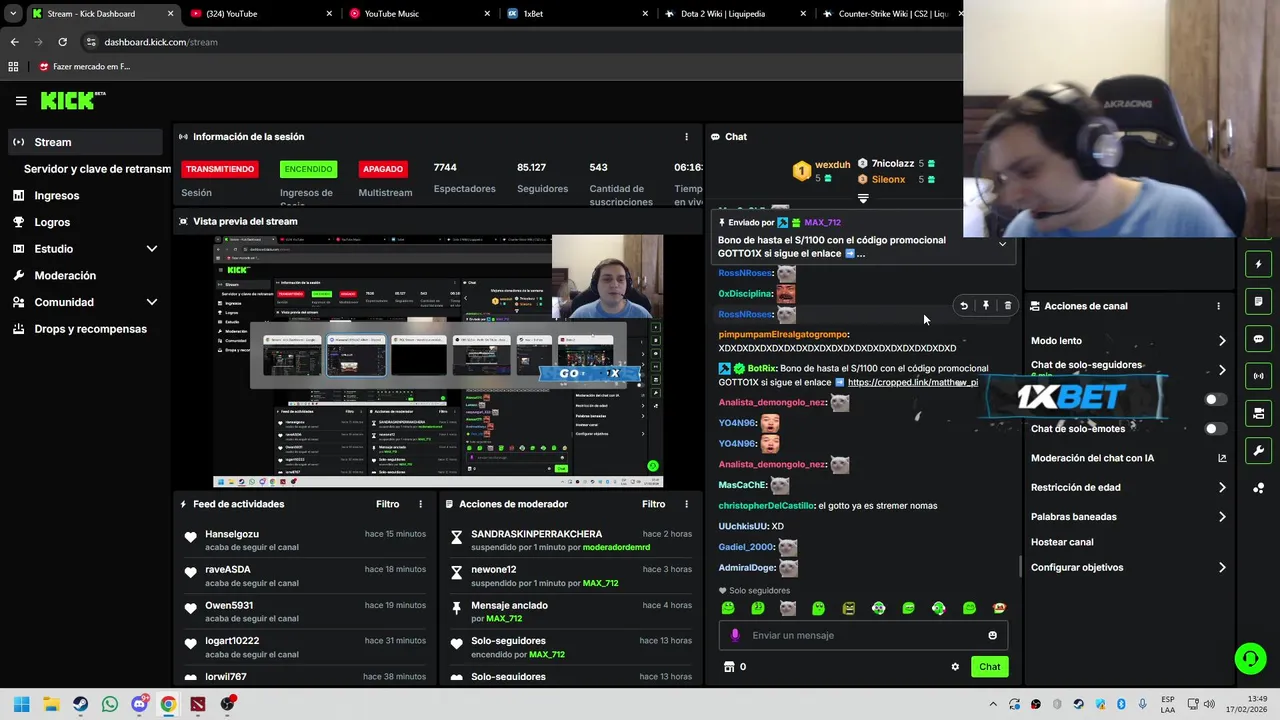1280x720 pixels.
Task: Click MAX_712 username in pinned message
Action: tap(822, 223)
